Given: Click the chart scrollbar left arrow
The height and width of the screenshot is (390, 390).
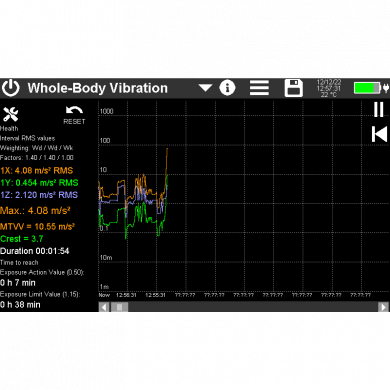Looking at the screenshot, I should (x=104, y=307).
